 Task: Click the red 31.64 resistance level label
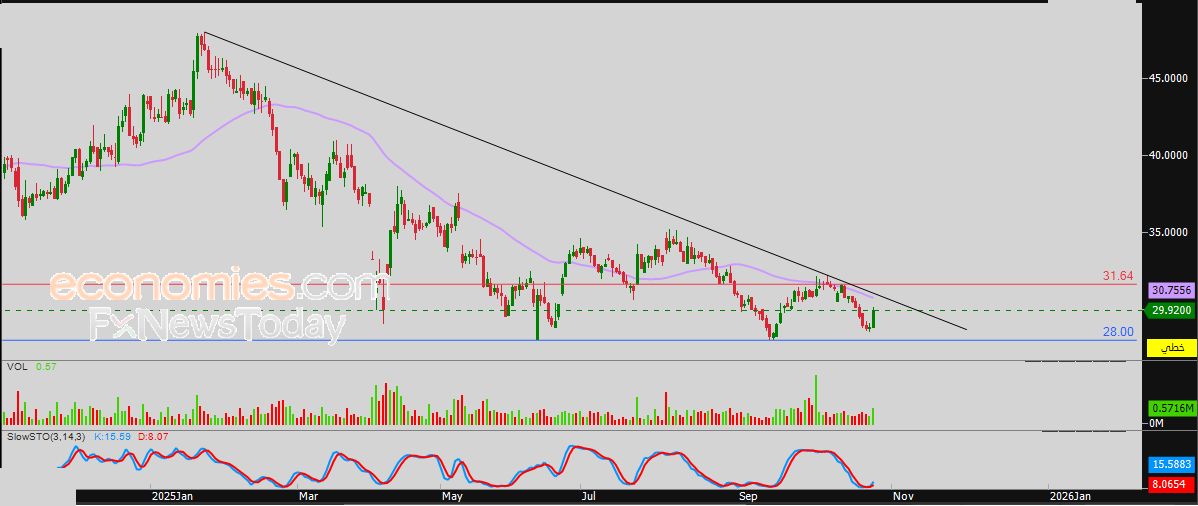1117,276
